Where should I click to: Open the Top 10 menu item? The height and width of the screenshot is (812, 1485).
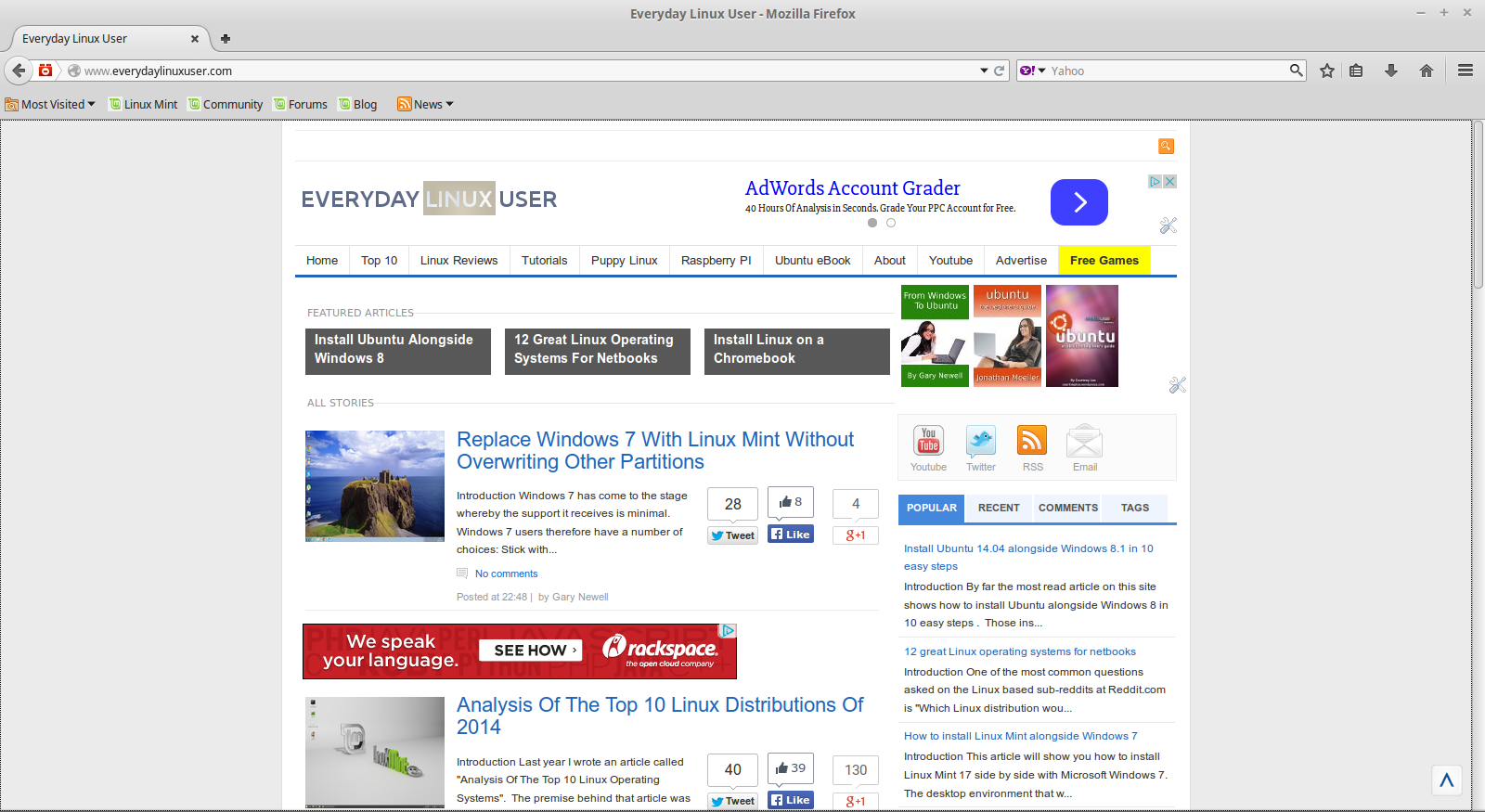379,261
